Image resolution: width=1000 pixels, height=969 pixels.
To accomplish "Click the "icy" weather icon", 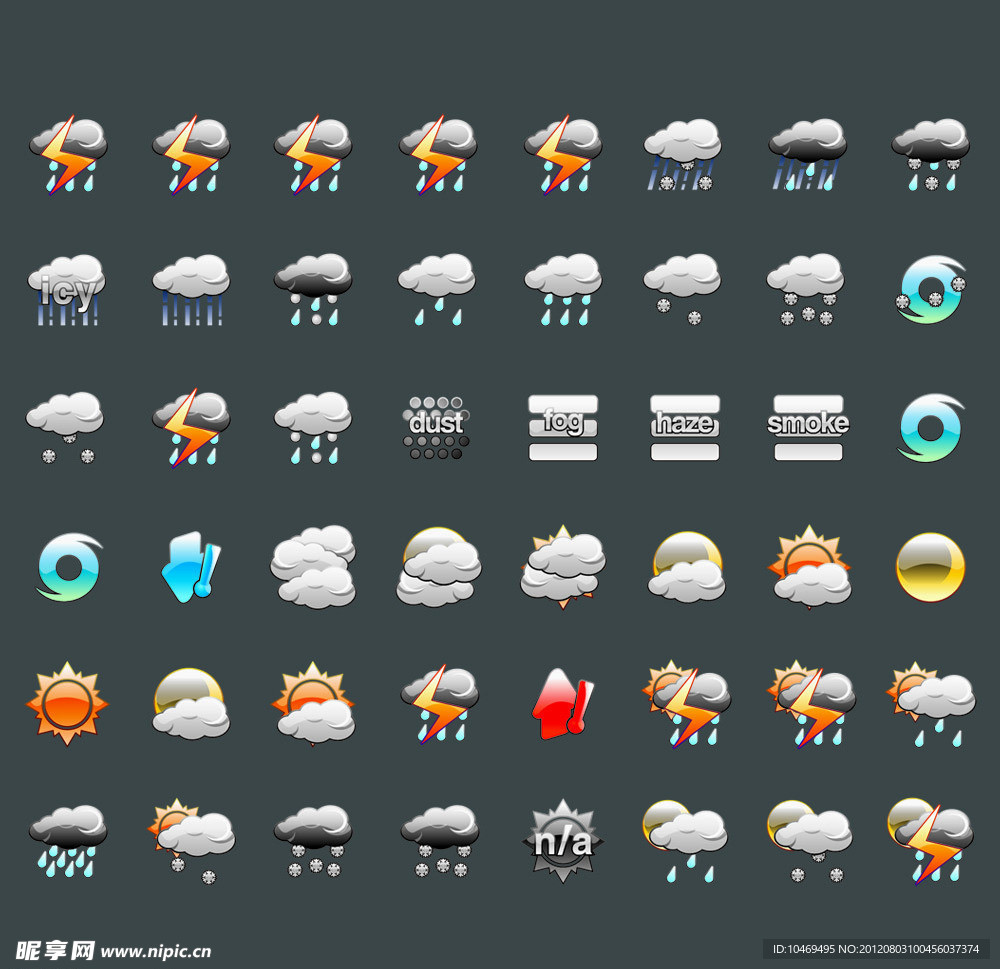I will pos(67,290).
